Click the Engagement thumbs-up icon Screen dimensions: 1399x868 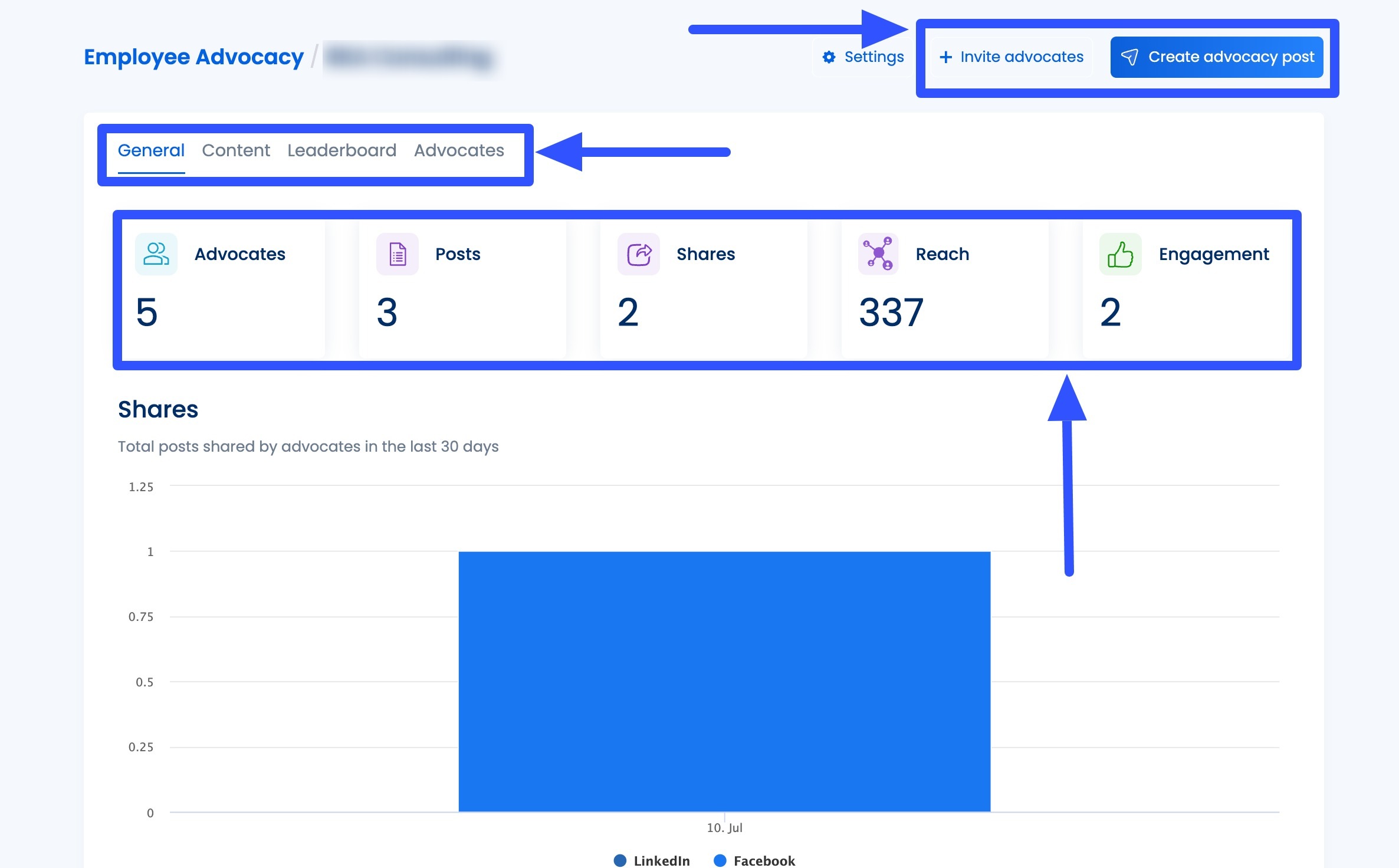pyautogui.click(x=1119, y=254)
